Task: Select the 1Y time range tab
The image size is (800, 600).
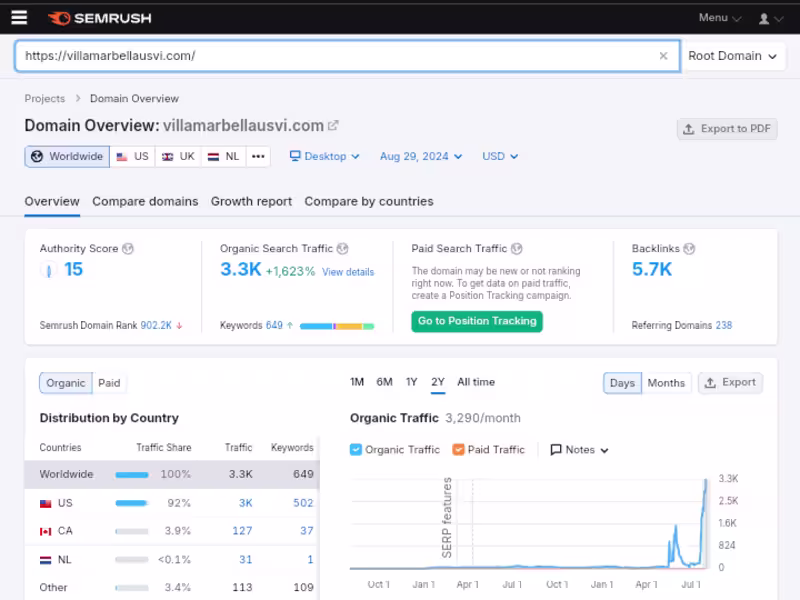Action: [x=412, y=382]
